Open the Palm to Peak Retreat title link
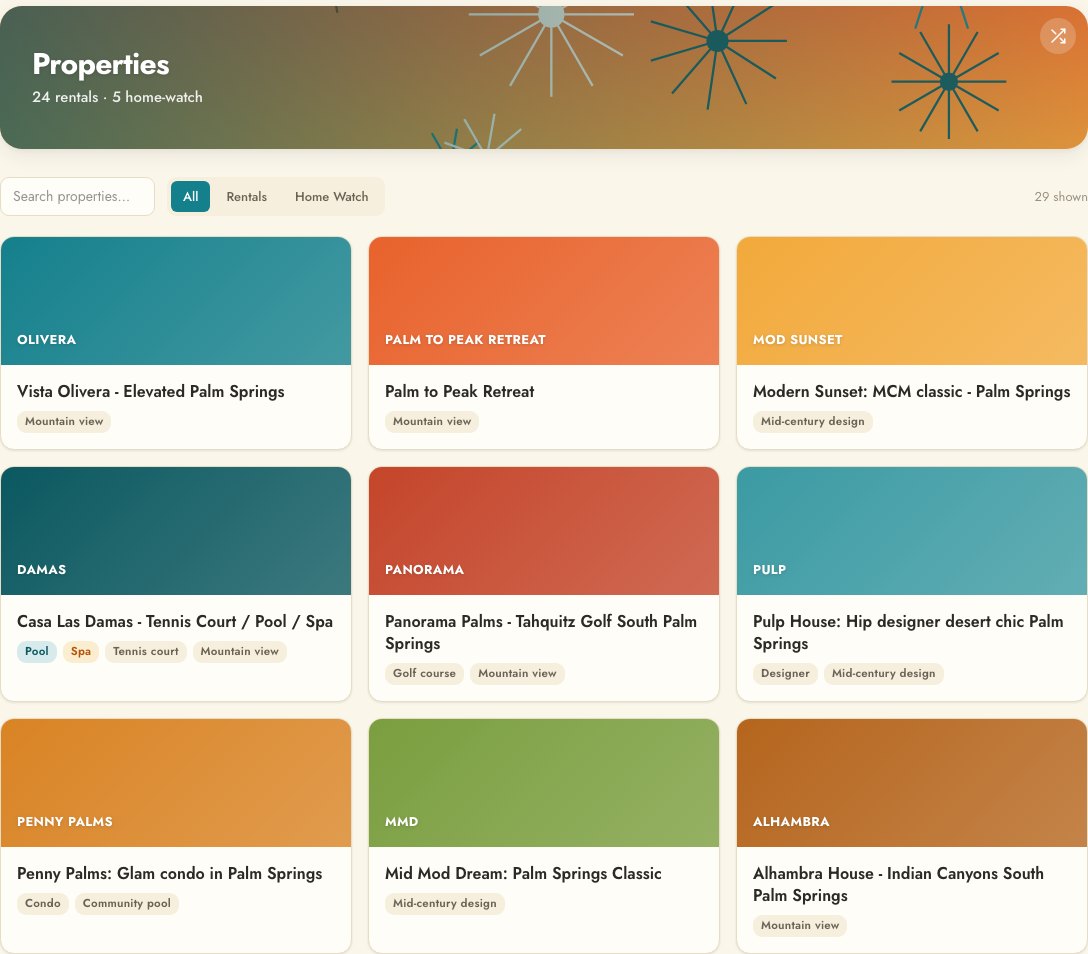Viewport: 1088px width, 954px height. tap(459, 391)
